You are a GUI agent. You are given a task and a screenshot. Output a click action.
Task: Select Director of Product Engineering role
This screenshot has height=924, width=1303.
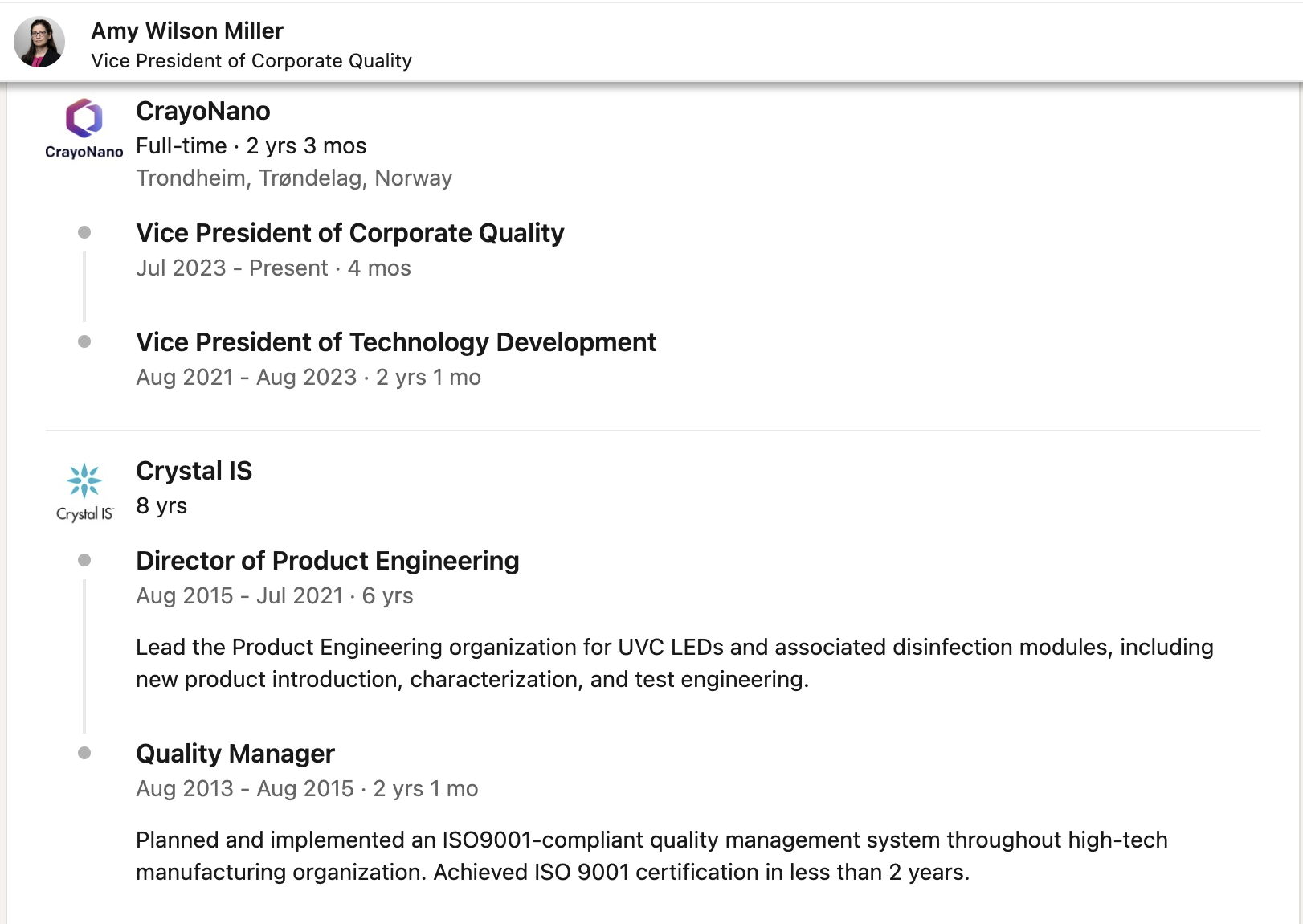[328, 561]
